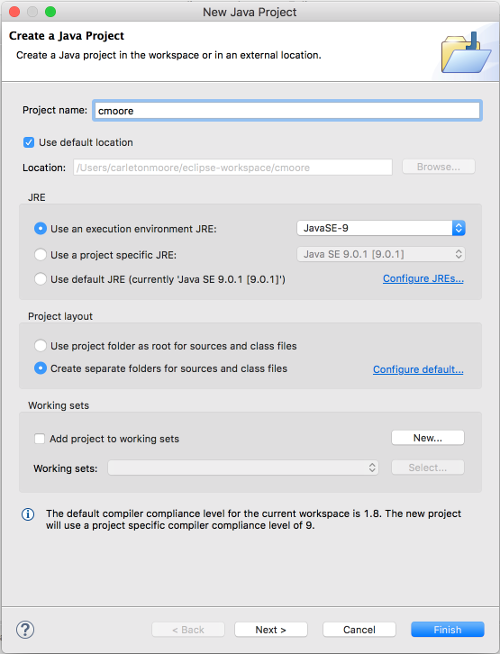Click the Location path text field
Screen dimensions: 500x654
click(233, 167)
